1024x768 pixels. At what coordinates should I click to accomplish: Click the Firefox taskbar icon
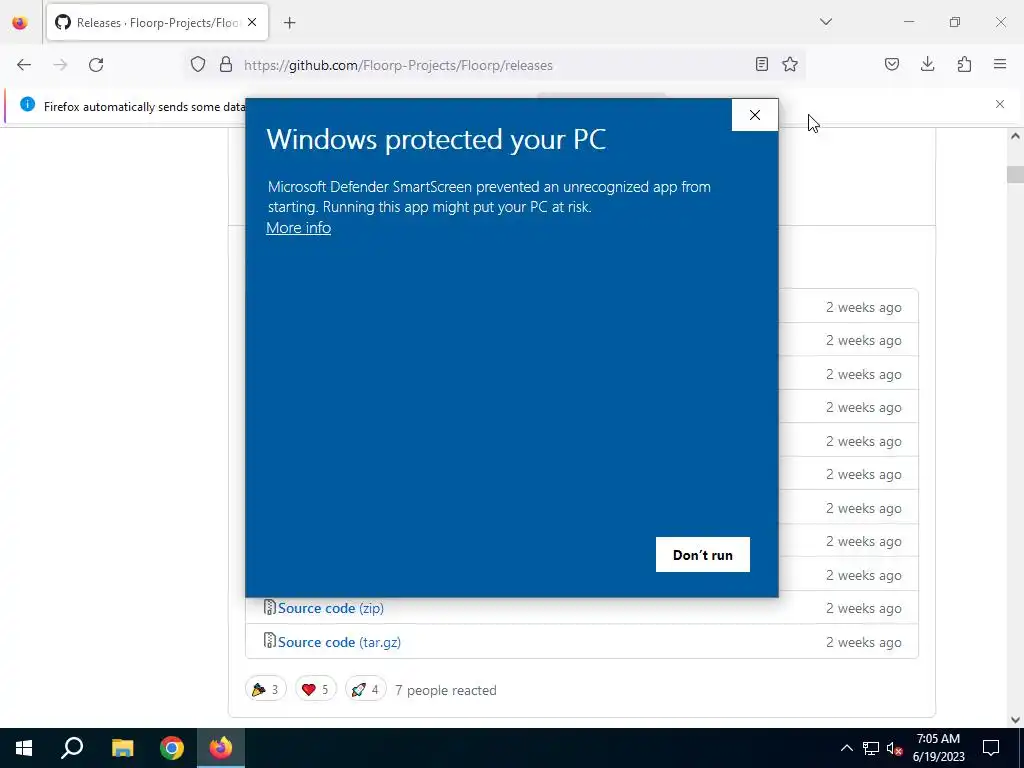pyautogui.click(x=221, y=748)
